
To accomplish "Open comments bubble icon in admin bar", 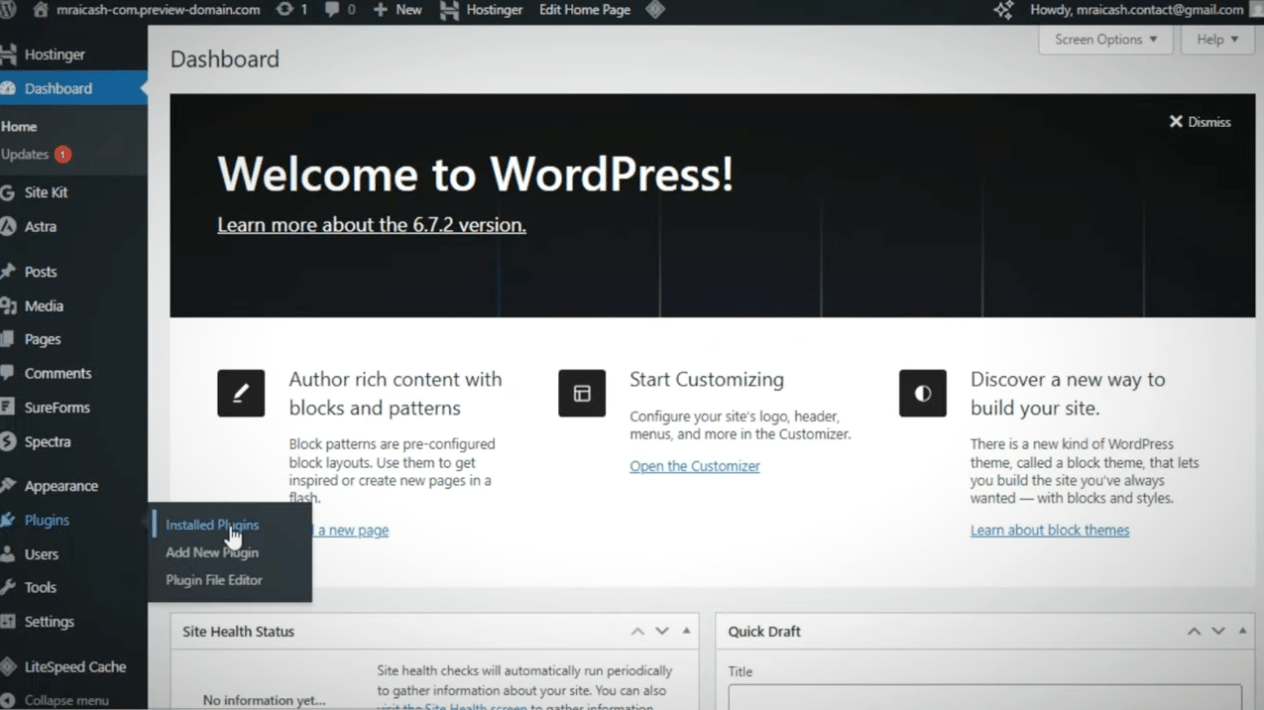I will click(332, 10).
